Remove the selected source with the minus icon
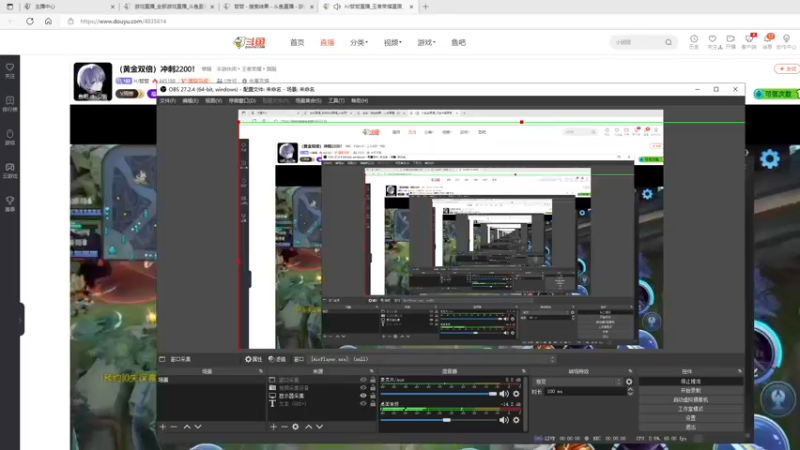 point(284,427)
